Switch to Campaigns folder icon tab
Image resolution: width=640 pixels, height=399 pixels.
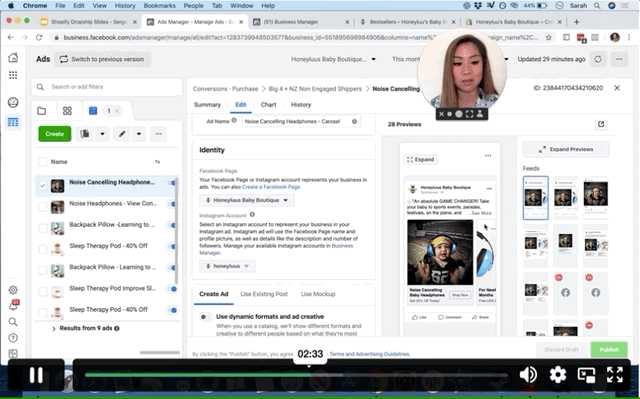42,111
